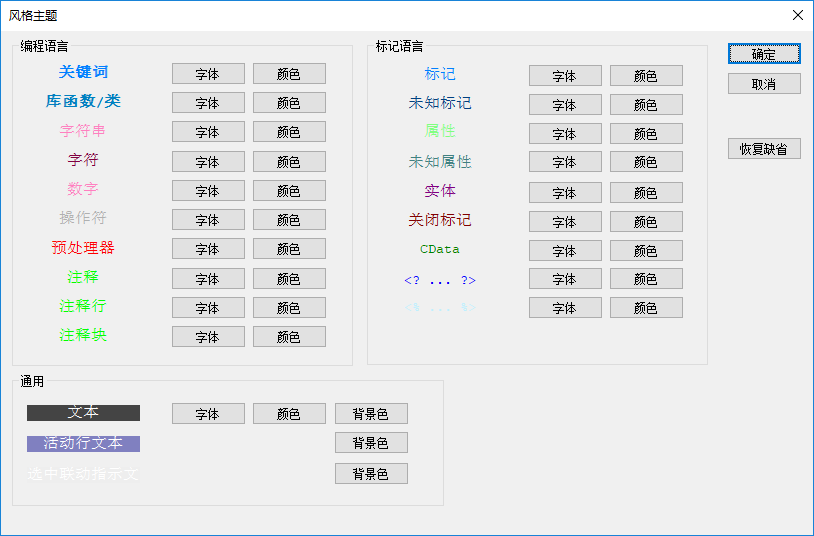Open 字体 for 库函数/类

(x=208, y=103)
